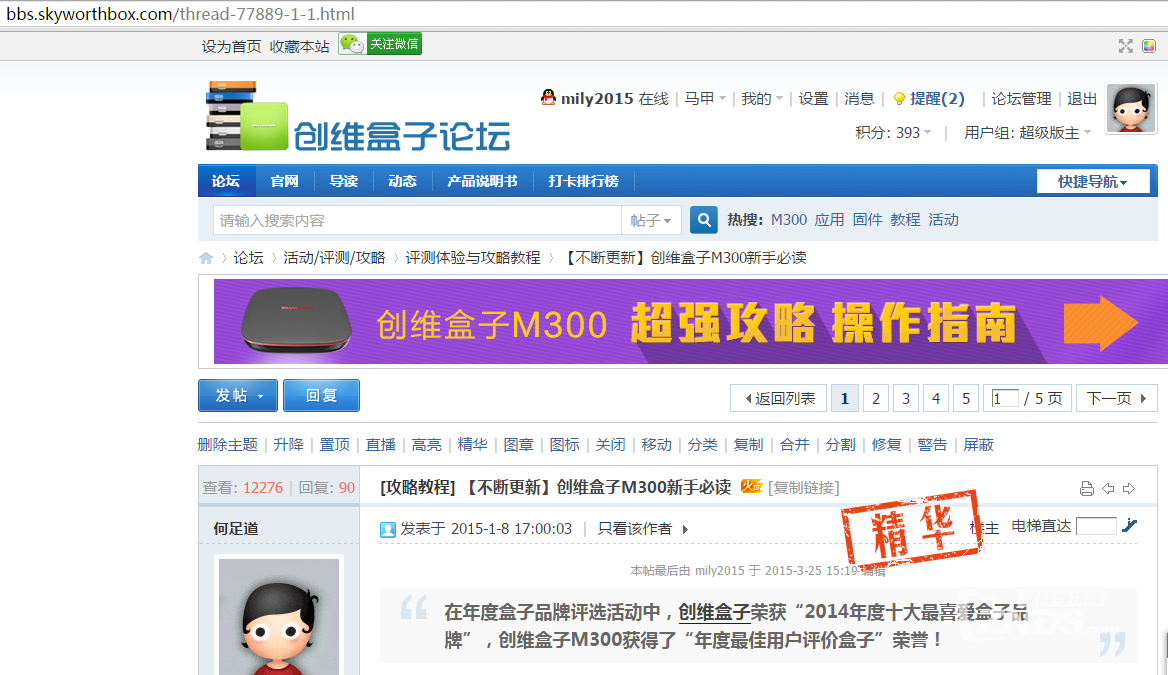Click 返回列表 button

(x=778, y=399)
